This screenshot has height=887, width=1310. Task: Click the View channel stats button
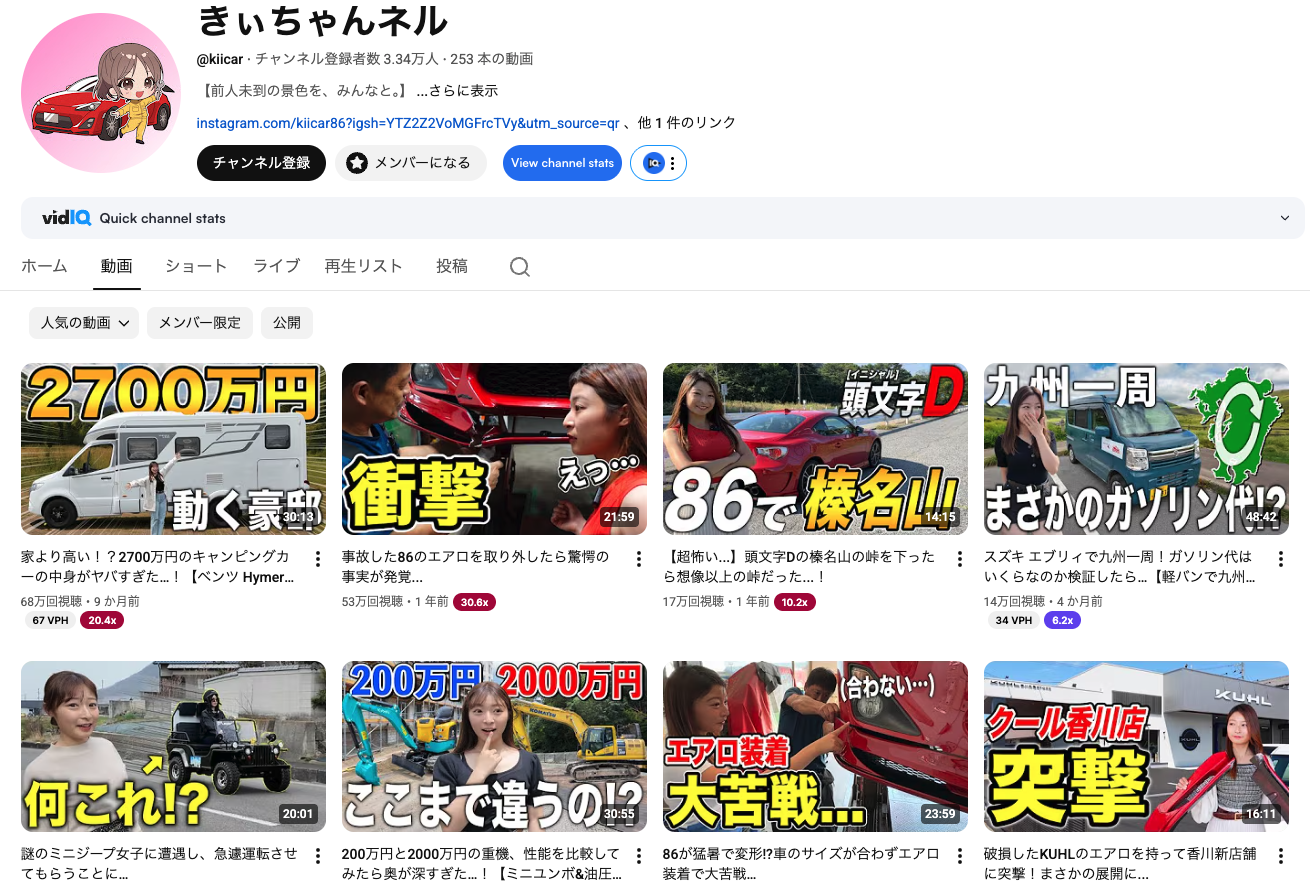(x=562, y=163)
